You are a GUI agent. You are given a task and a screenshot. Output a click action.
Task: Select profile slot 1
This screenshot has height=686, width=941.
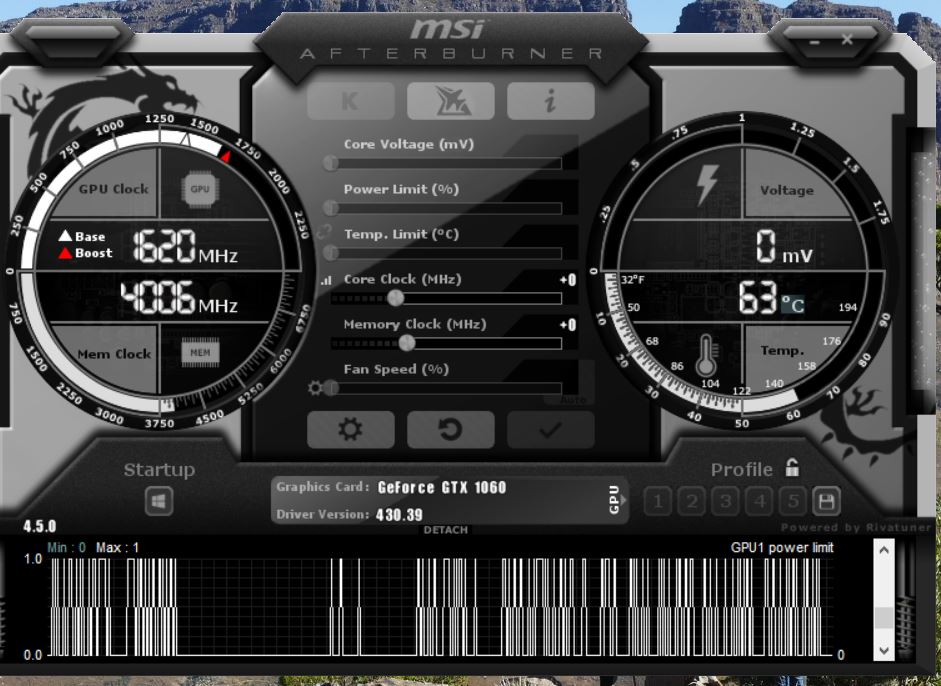click(658, 501)
